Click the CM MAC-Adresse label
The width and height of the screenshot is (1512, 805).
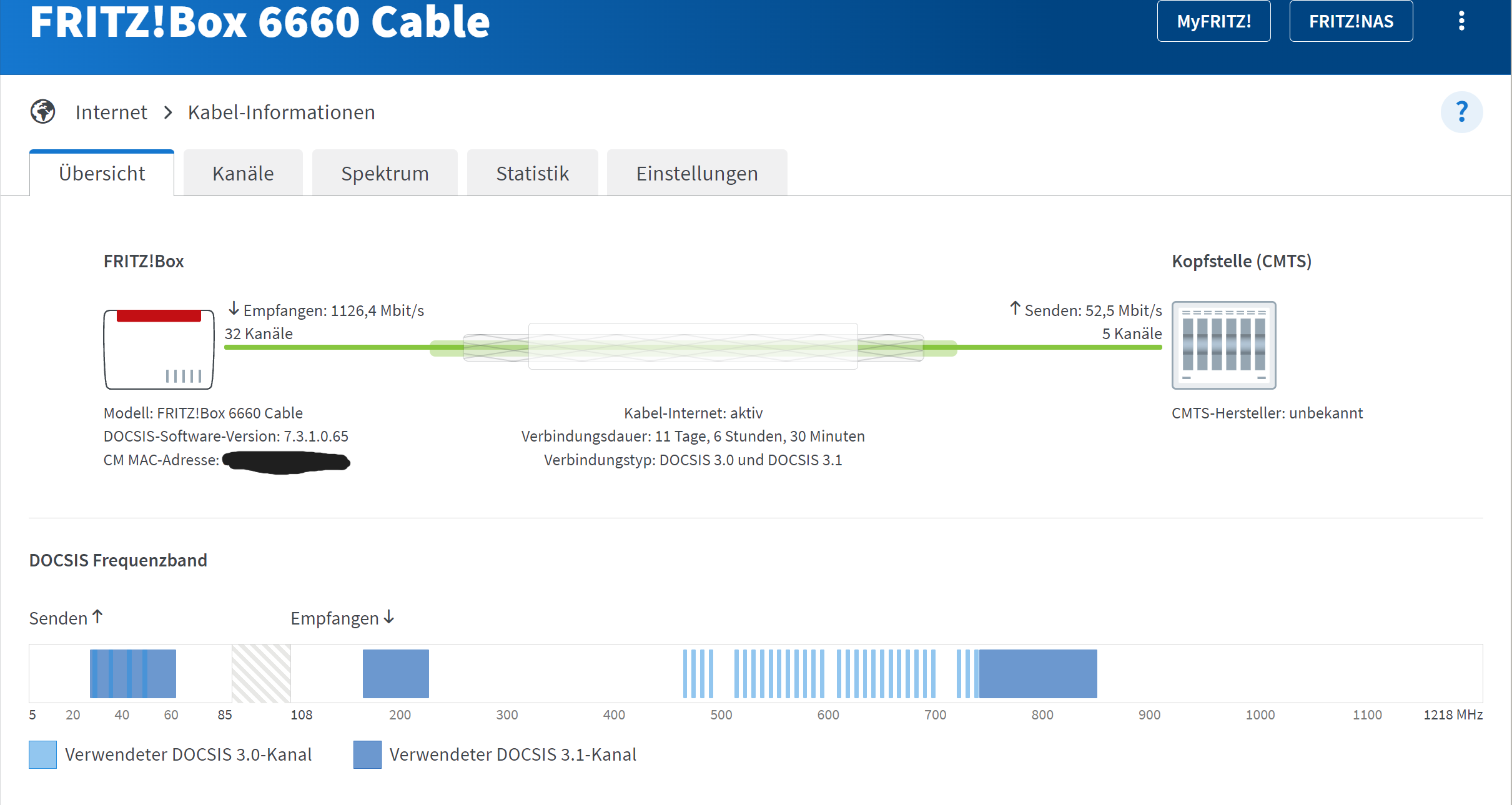(x=161, y=460)
